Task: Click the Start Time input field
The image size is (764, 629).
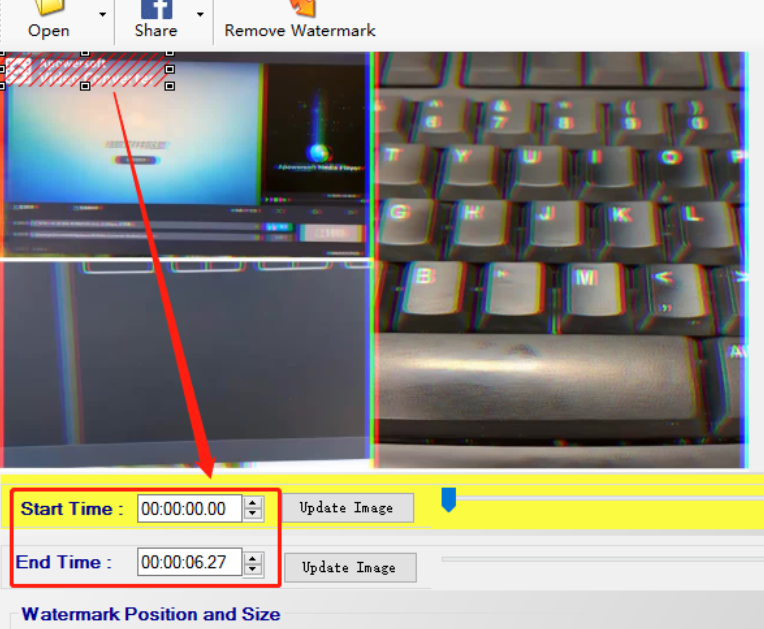Action: click(190, 509)
